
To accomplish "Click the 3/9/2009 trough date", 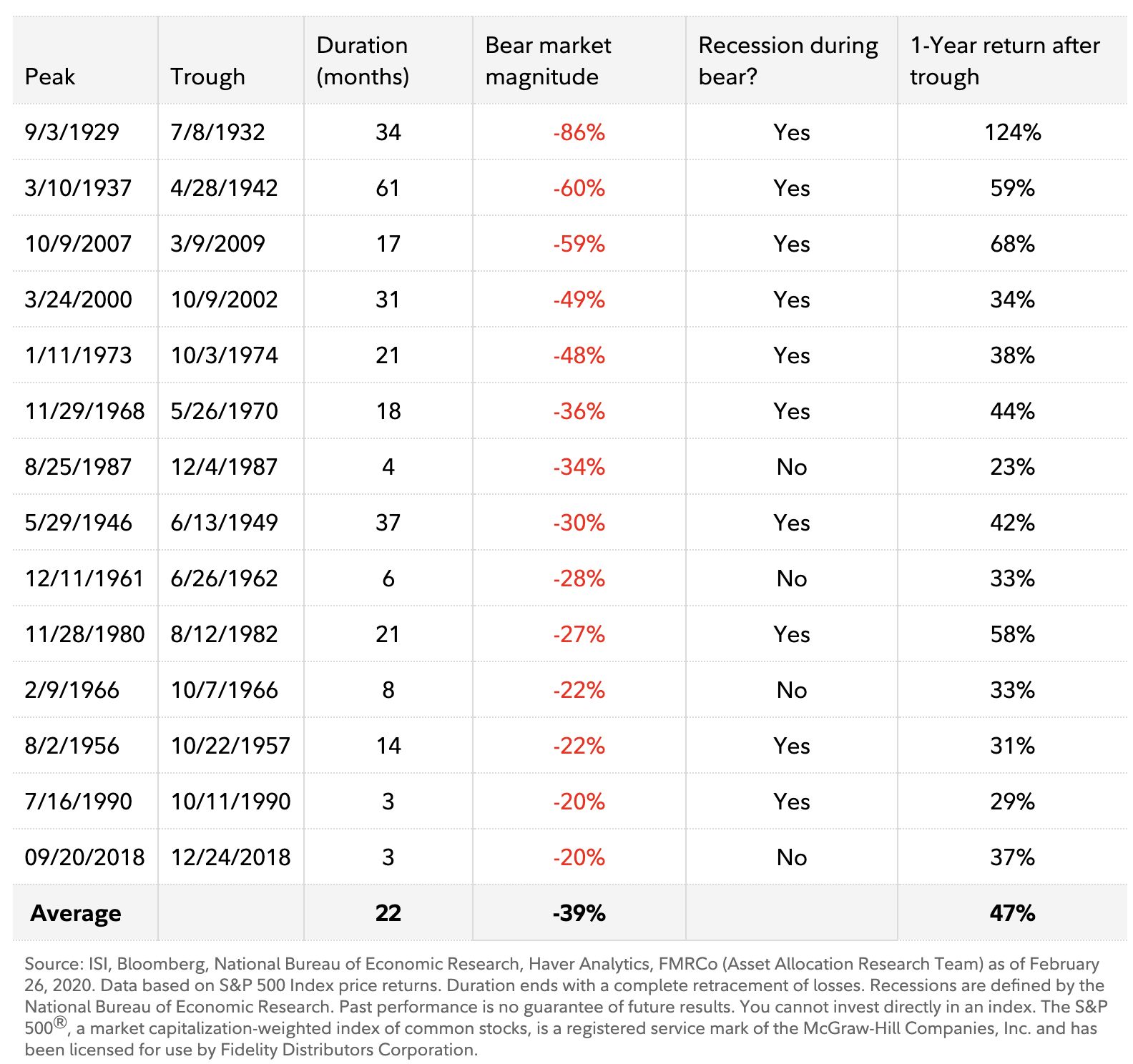I will (217, 244).
